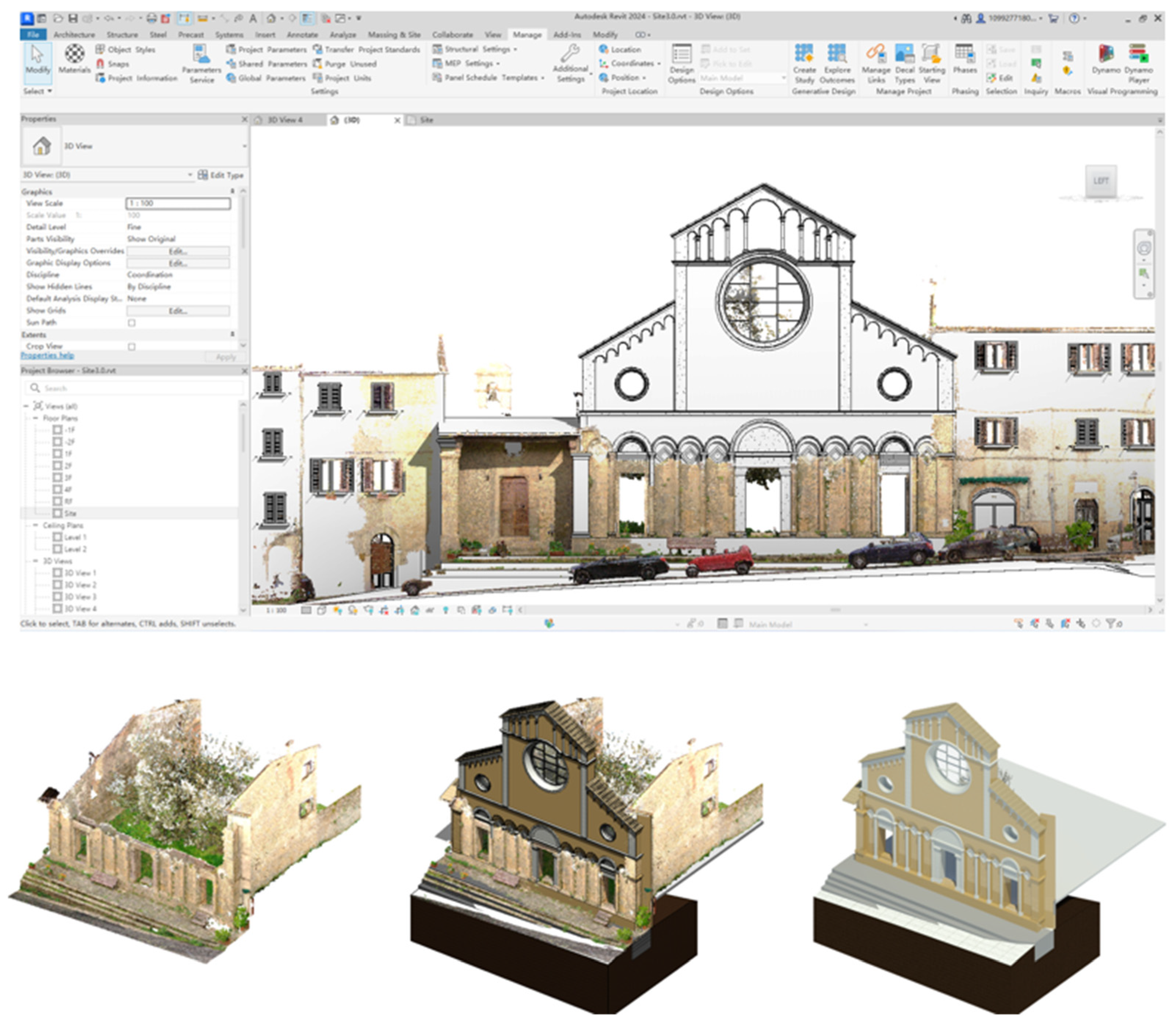Open the Properties help link
Image resolution: width=1176 pixels, height=1029 pixels.
47,356
